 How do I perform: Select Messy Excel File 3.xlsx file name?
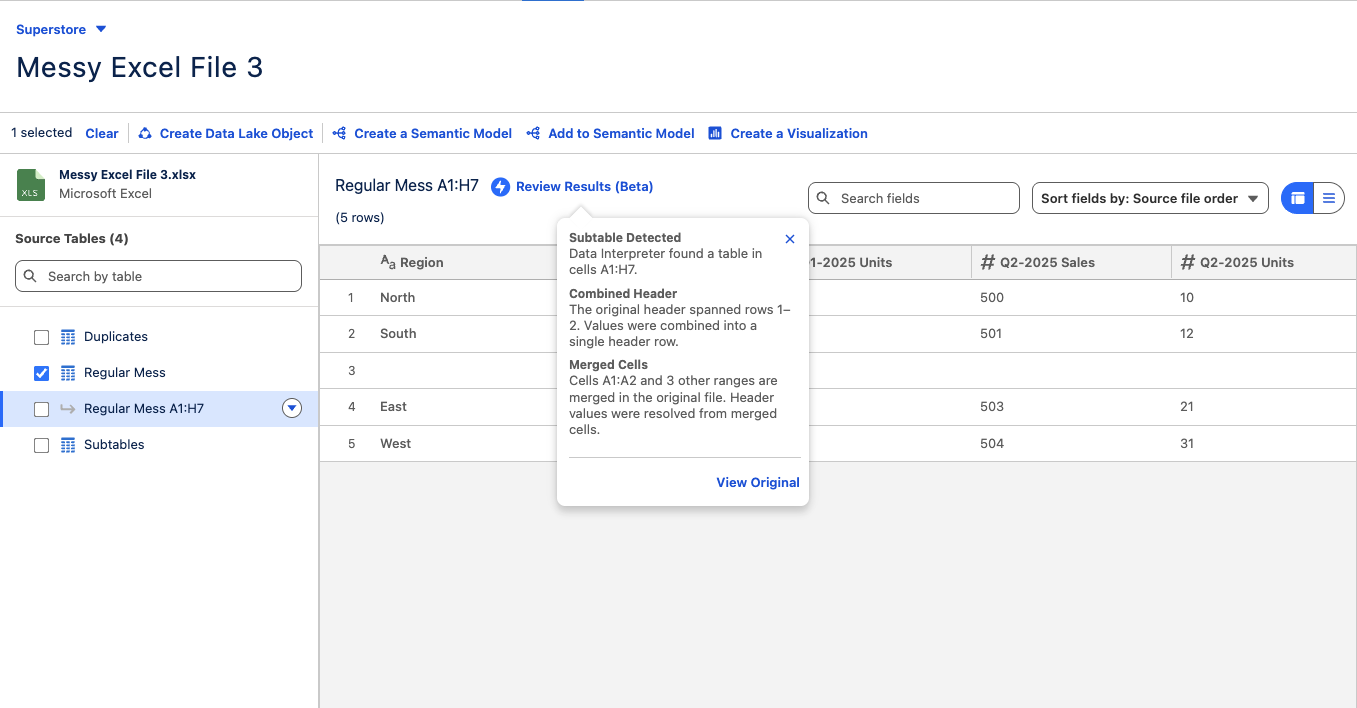pos(127,175)
